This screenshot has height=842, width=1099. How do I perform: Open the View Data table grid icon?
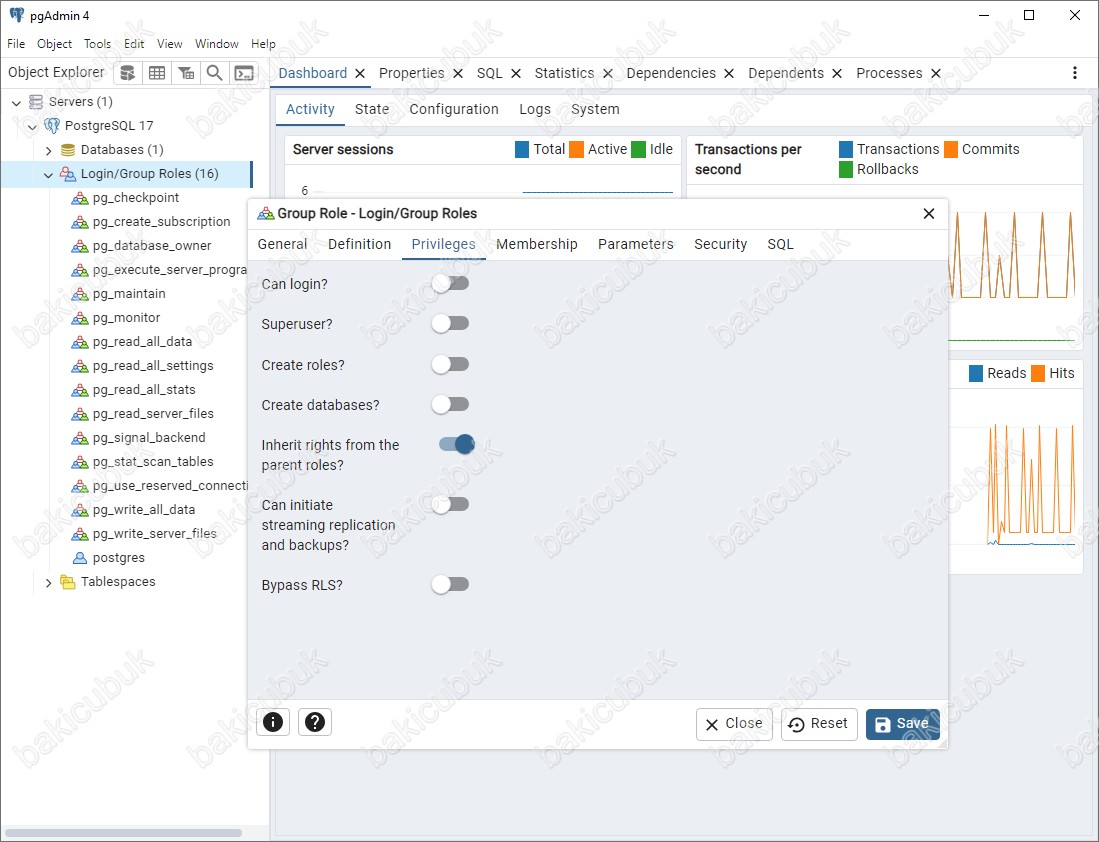pyautogui.click(x=157, y=73)
